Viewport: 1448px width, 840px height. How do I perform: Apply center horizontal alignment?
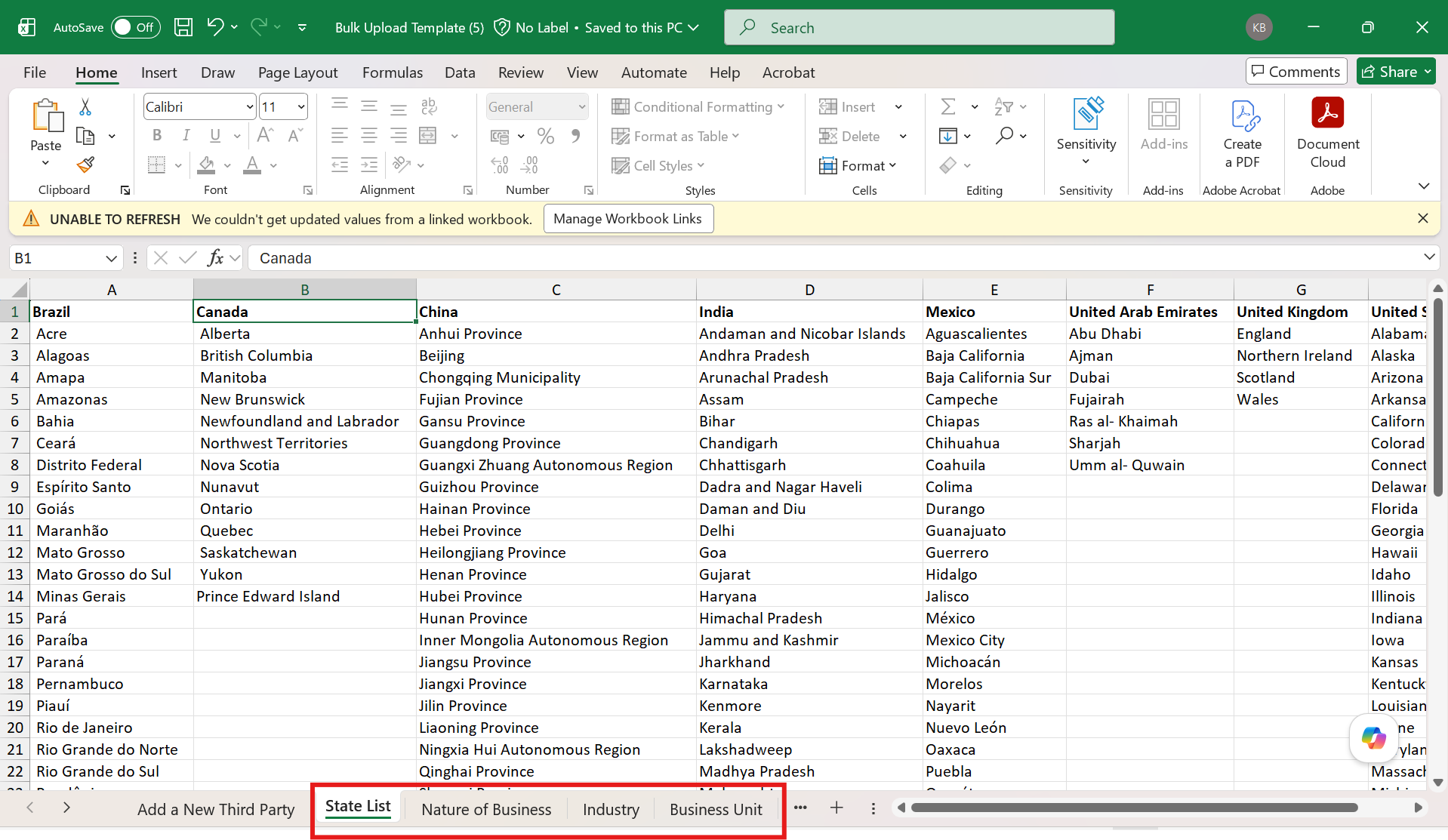369,136
